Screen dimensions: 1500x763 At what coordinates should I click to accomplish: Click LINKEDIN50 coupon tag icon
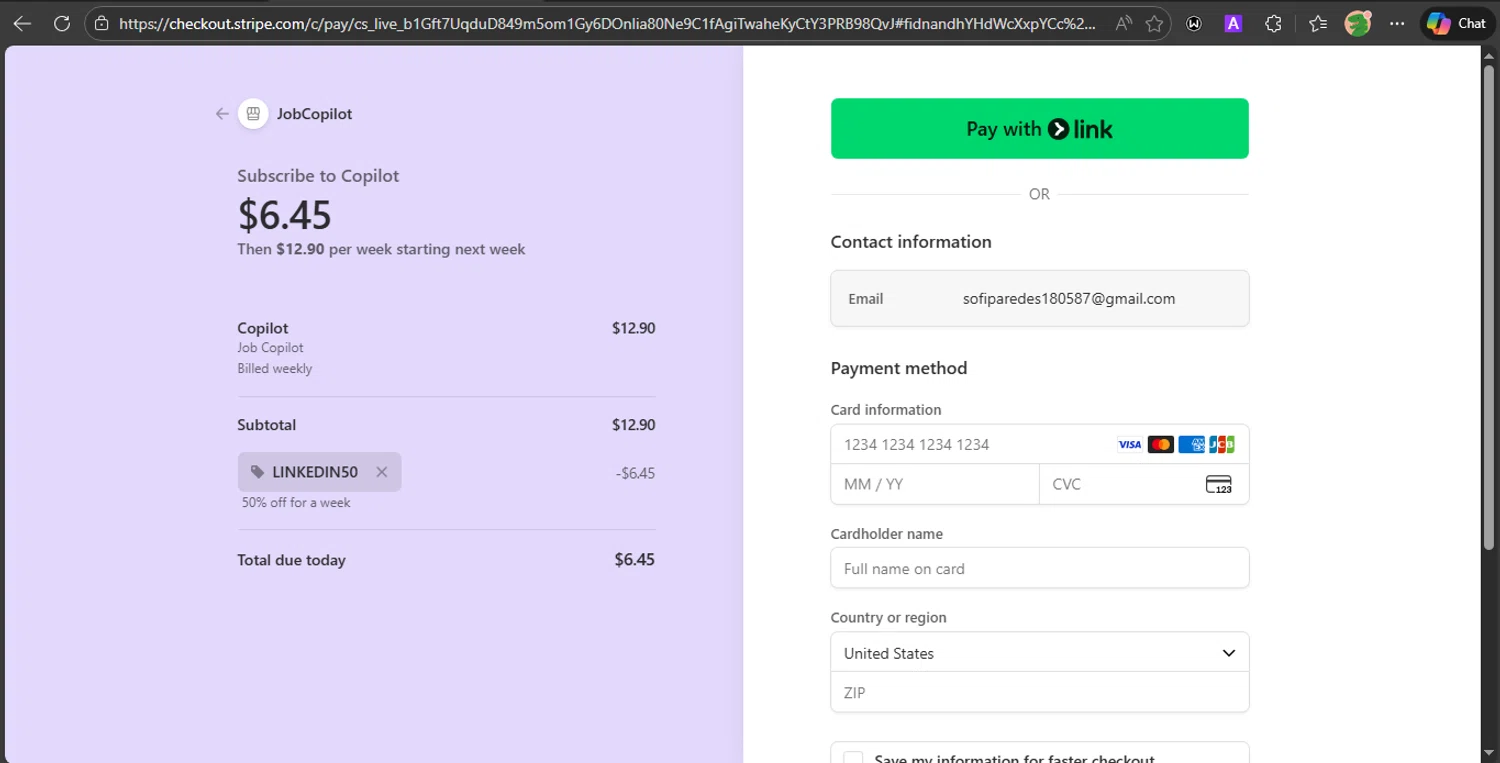pyautogui.click(x=257, y=472)
